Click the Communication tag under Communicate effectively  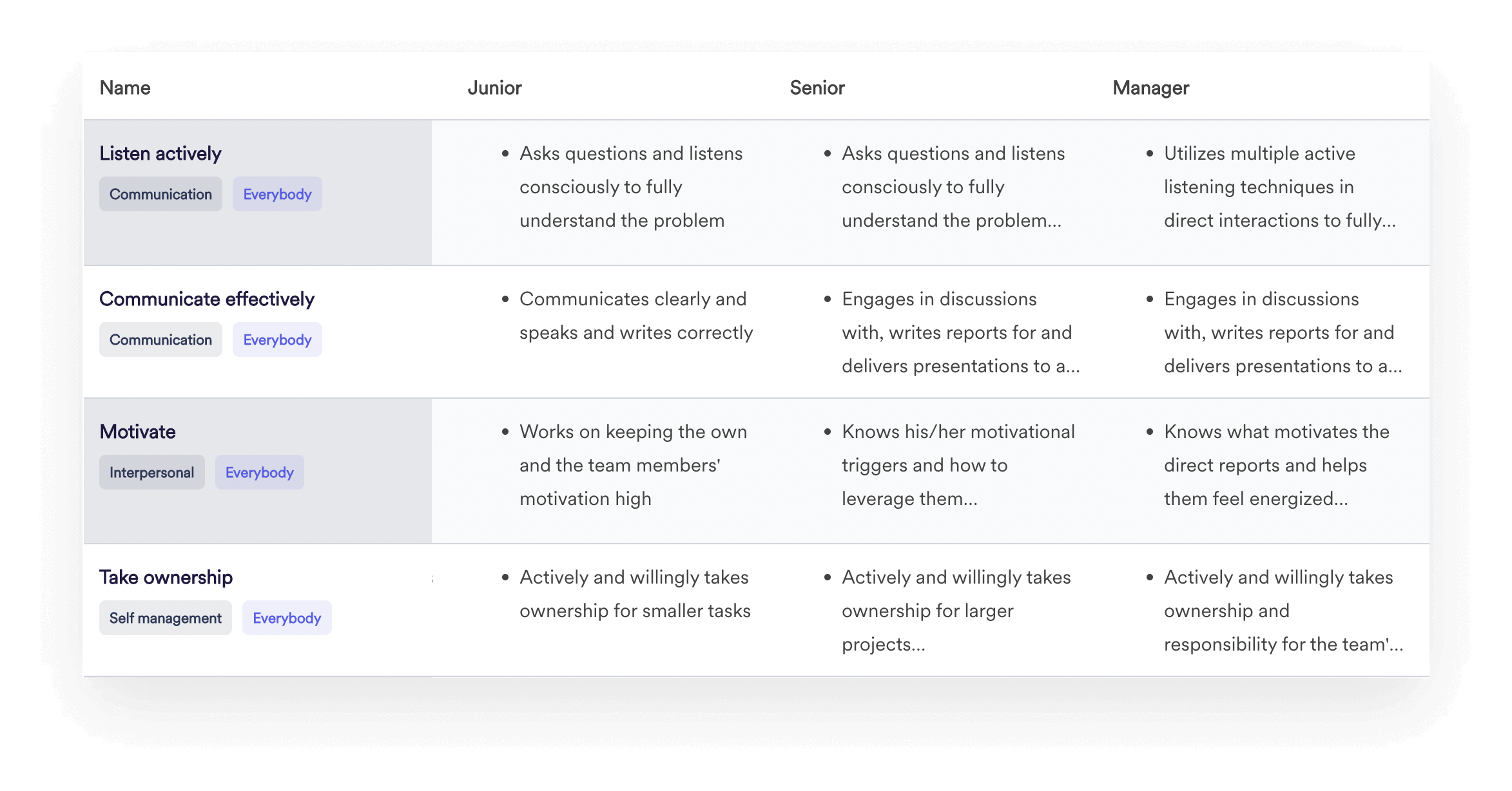coord(160,339)
